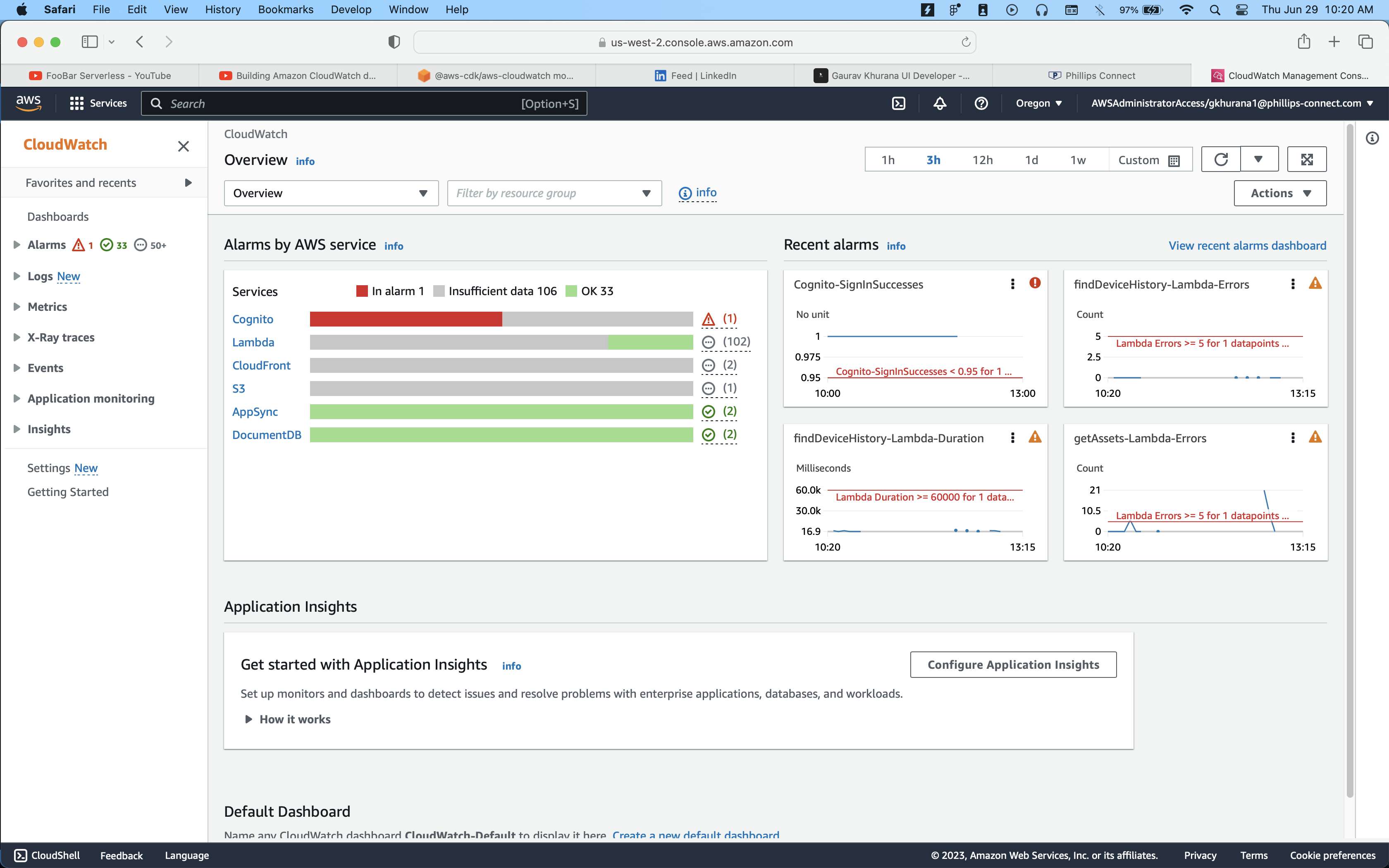Screen dimensions: 1389x868
Task: Close the CloudWatch sidebar with the X
Action: pos(183,146)
